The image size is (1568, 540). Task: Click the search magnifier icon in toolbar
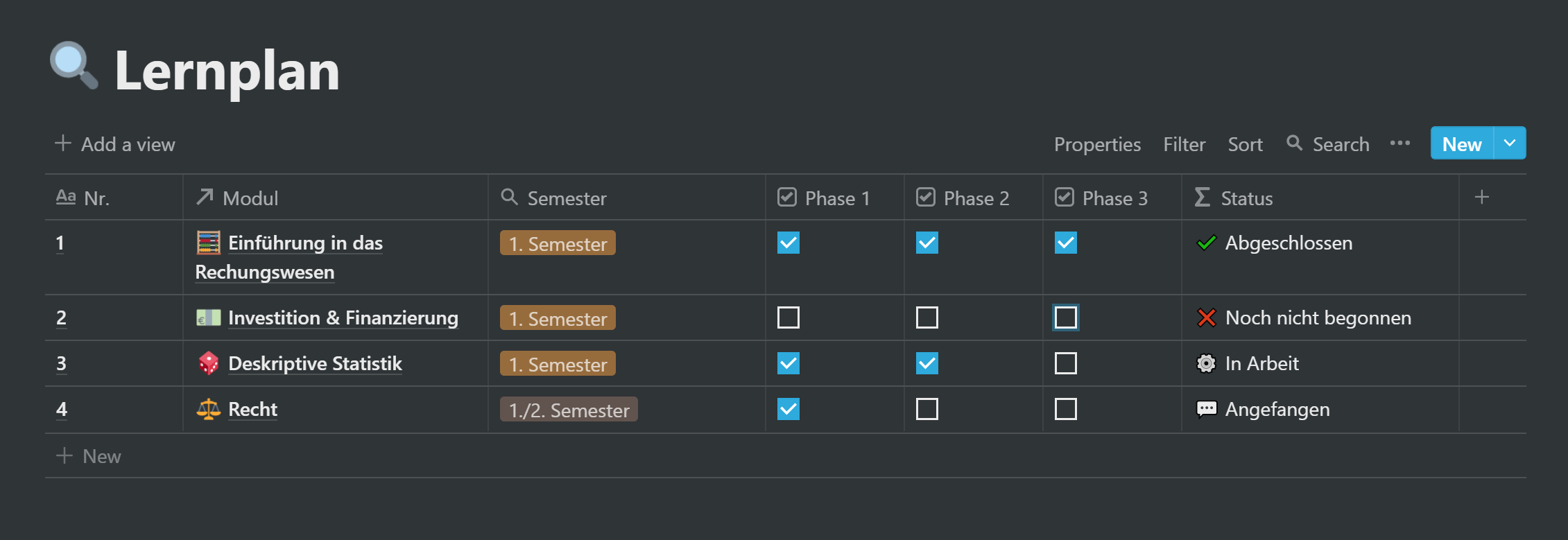click(1294, 143)
